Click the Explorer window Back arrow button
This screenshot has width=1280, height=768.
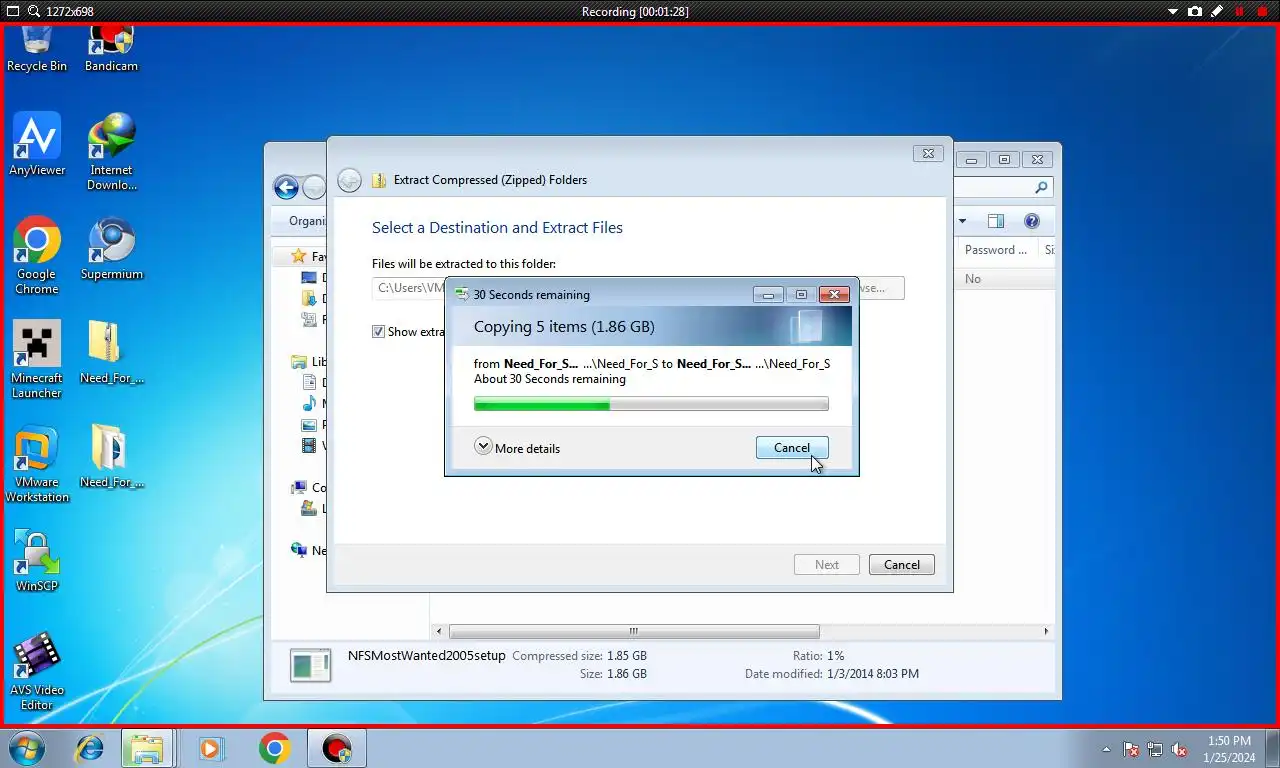[286, 187]
